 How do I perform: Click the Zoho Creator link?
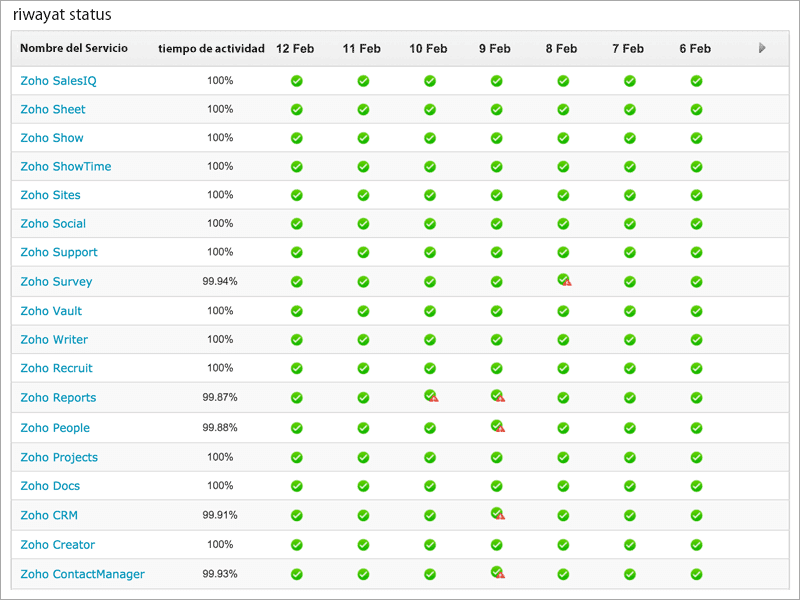point(57,544)
